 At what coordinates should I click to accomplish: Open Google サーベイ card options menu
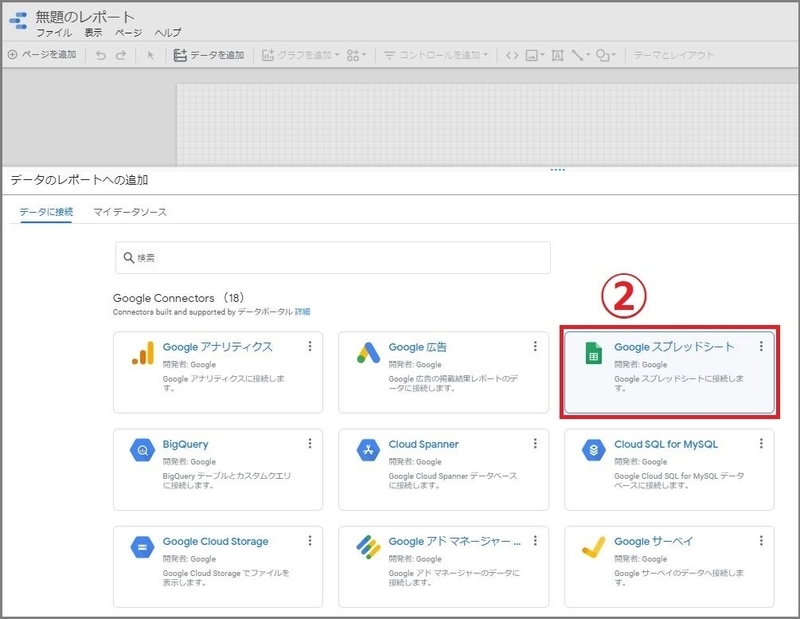[x=761, y=541]
